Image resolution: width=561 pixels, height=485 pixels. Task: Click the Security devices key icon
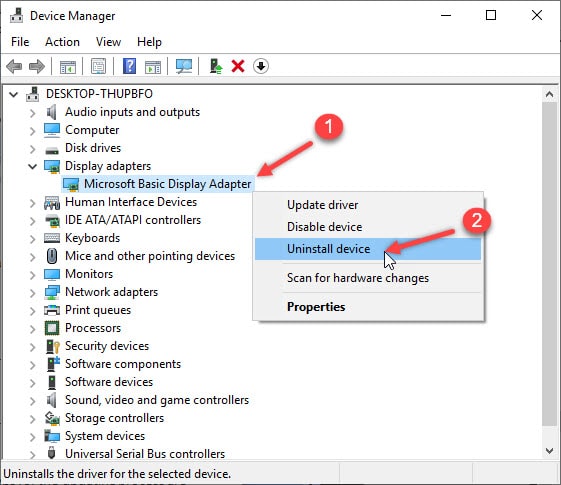point(53,346)
